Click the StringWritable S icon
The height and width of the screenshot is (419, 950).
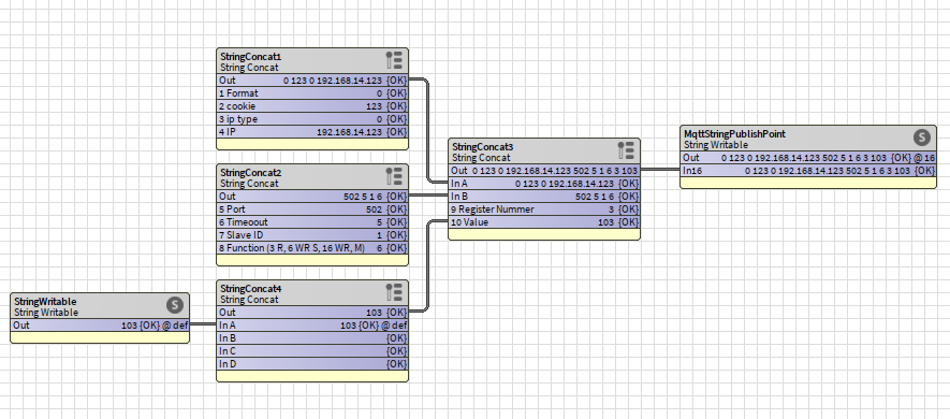click(x=175, y=305)
